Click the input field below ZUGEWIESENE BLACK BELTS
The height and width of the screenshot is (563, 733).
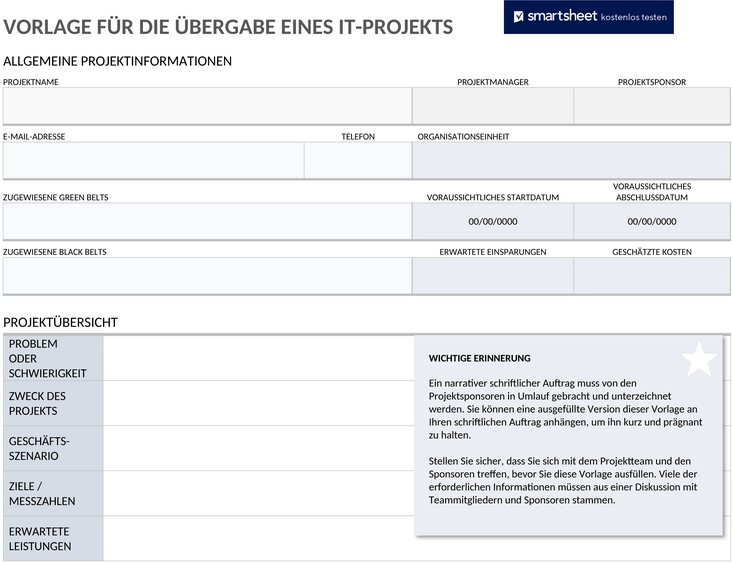click(x=208, y=276)
